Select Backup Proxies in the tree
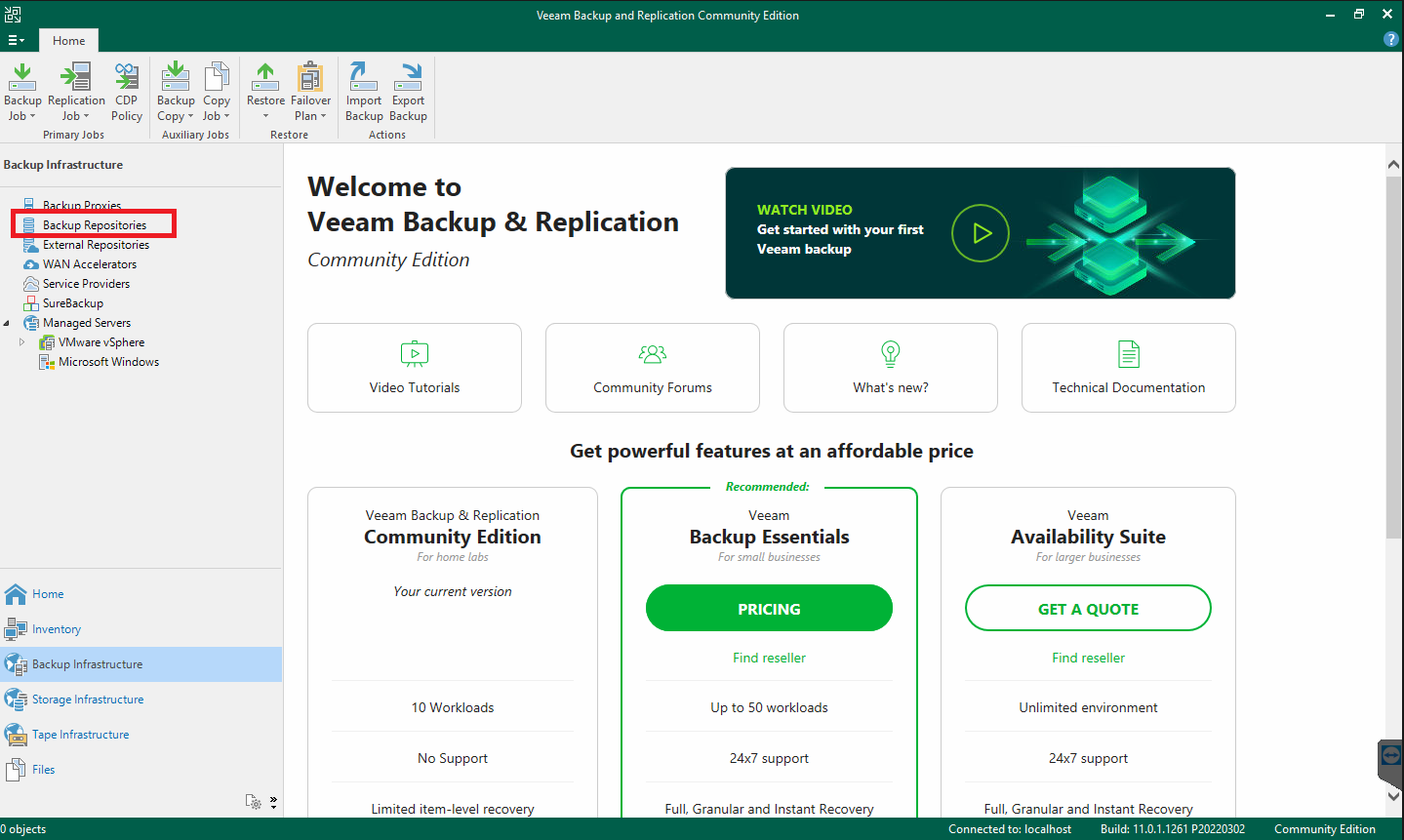The width and height of the screenshot is (1404, 840). pos(82,206)
